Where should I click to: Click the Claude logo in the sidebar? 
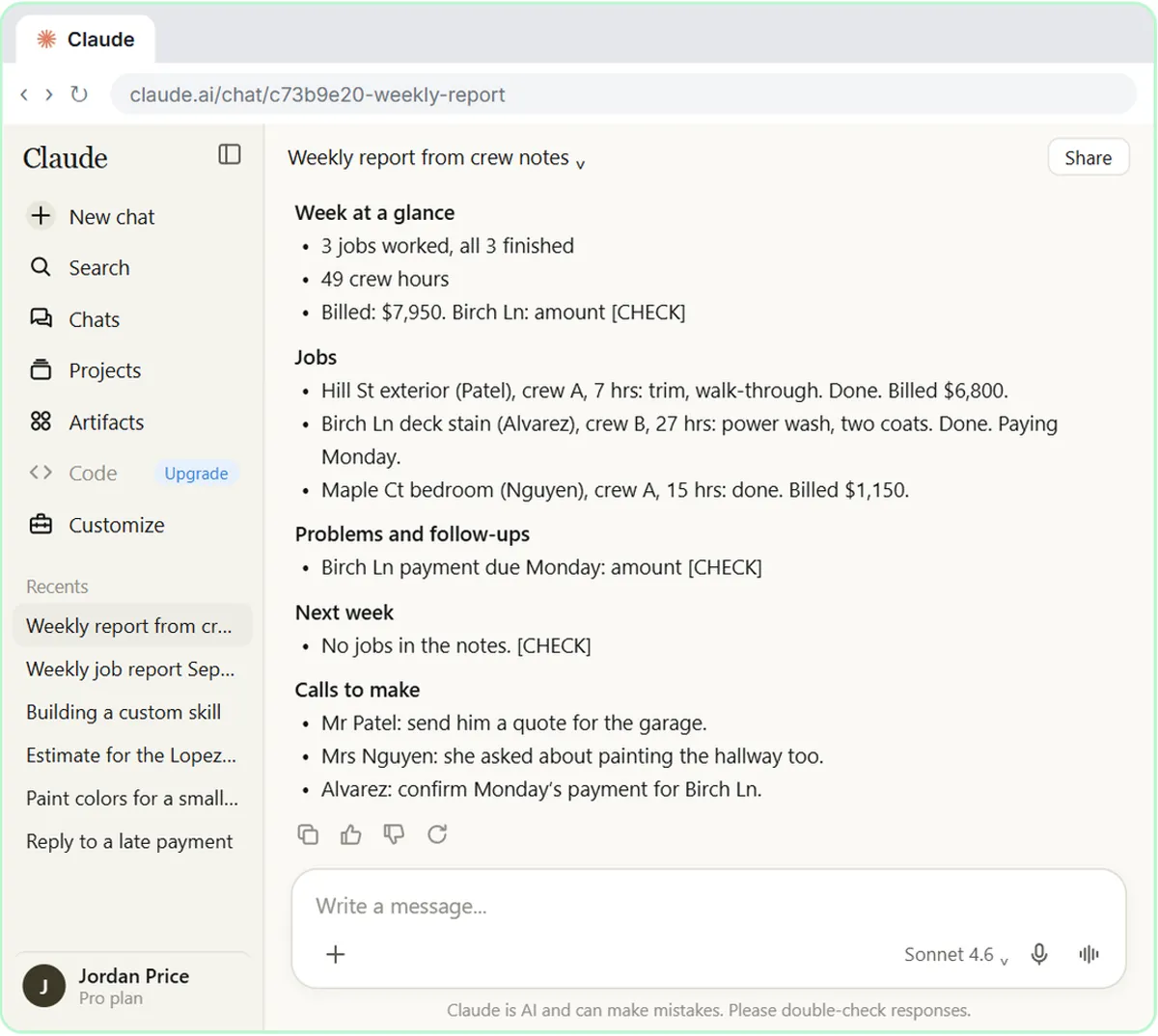click(65, 157)
